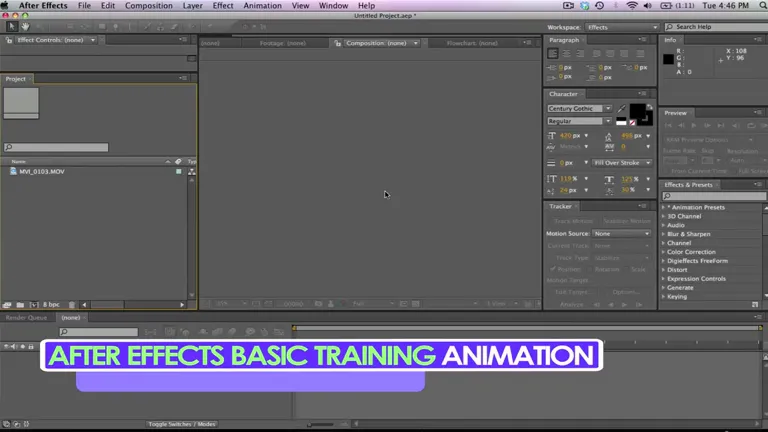Set color to none icon in Character panel

632,122
